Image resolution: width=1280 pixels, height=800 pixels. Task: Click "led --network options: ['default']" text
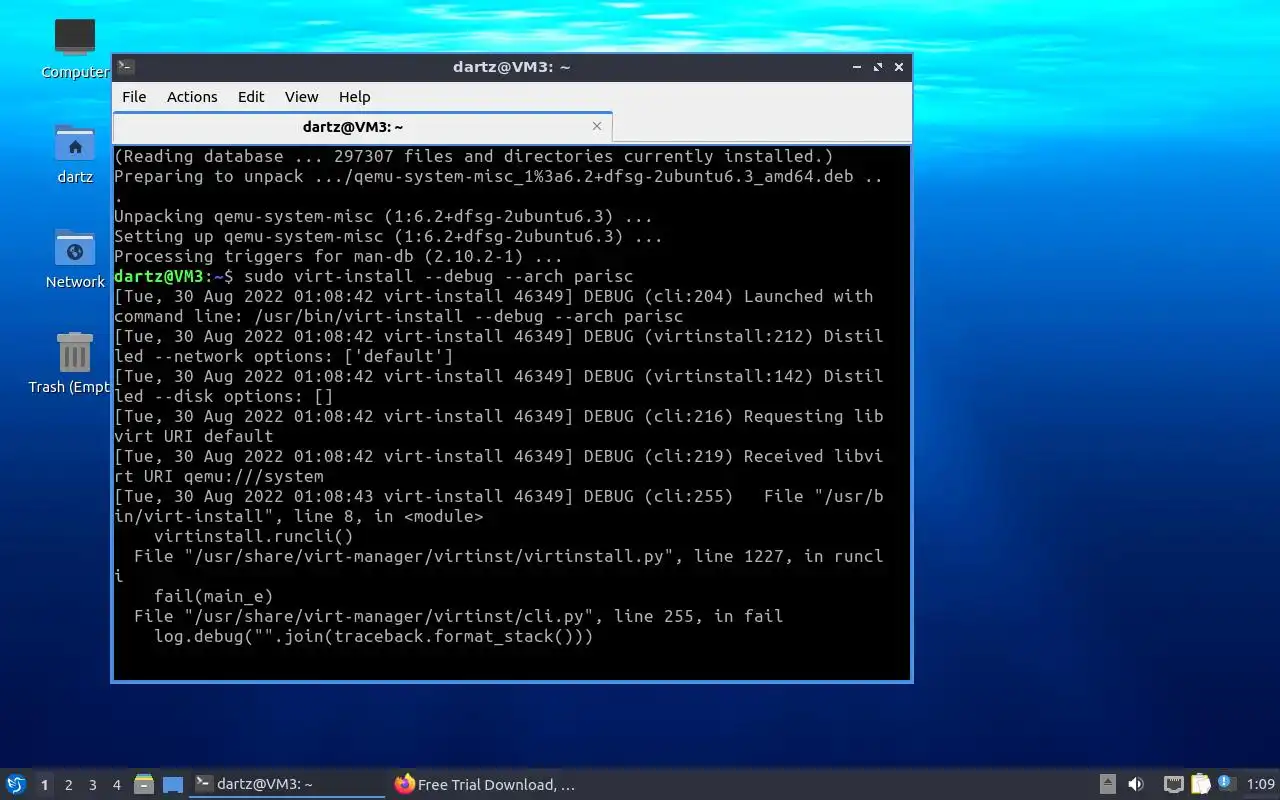(284, 356)
